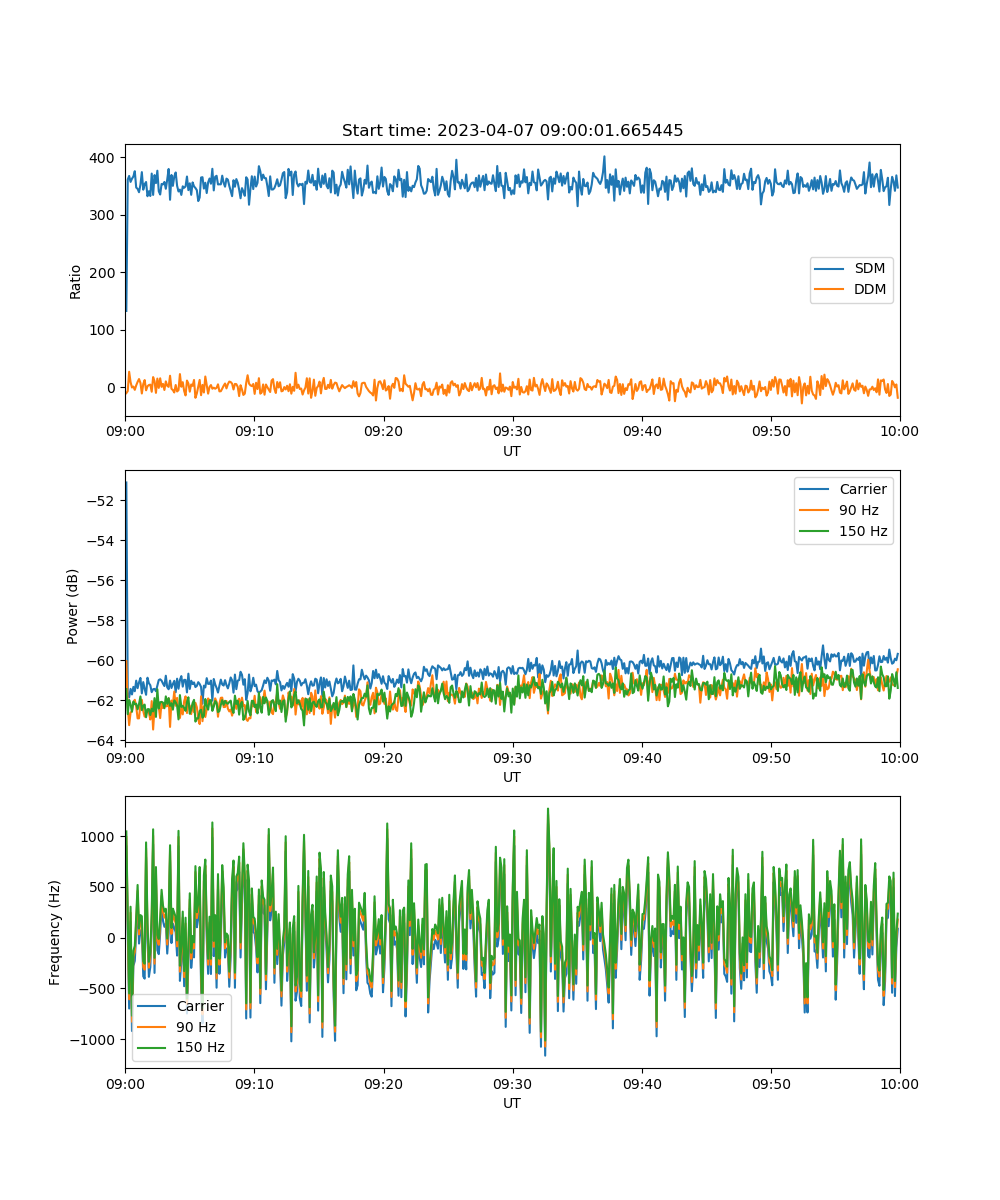Click the 09:20 tick under the Power plot
Viewport: 1000px width, 1200px height.
pos(383,757)
